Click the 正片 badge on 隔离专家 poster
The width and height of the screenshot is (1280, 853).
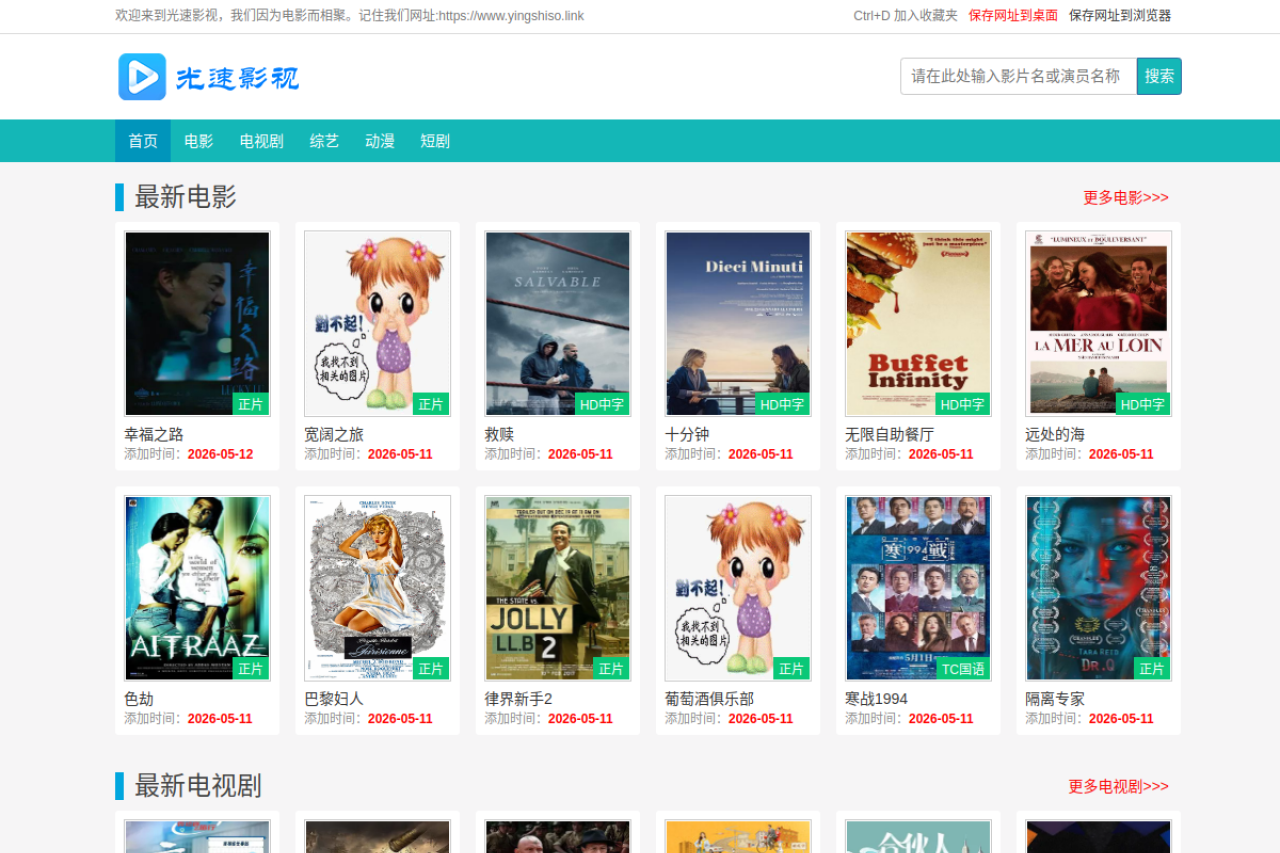pyautogui.click(x=1152, y=669)
